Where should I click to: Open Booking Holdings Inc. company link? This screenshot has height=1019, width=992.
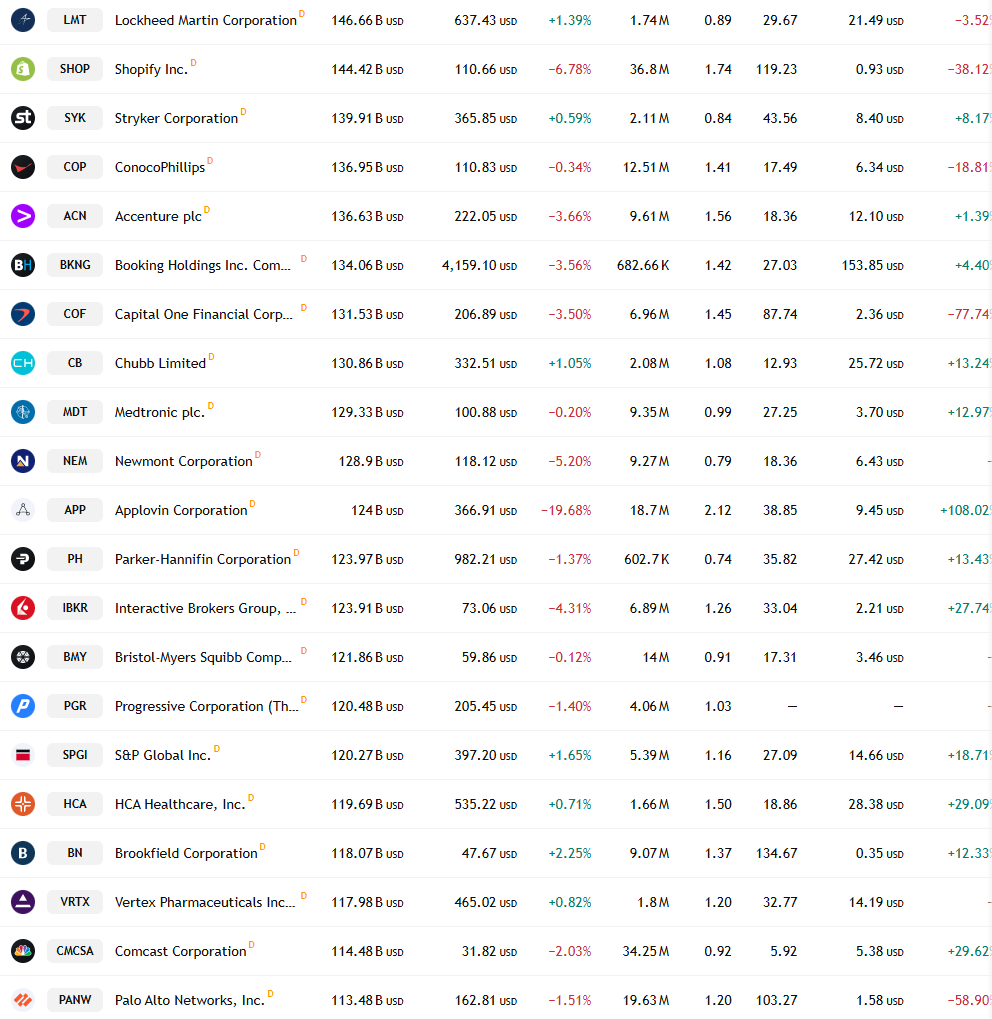[x=203, y=266]
